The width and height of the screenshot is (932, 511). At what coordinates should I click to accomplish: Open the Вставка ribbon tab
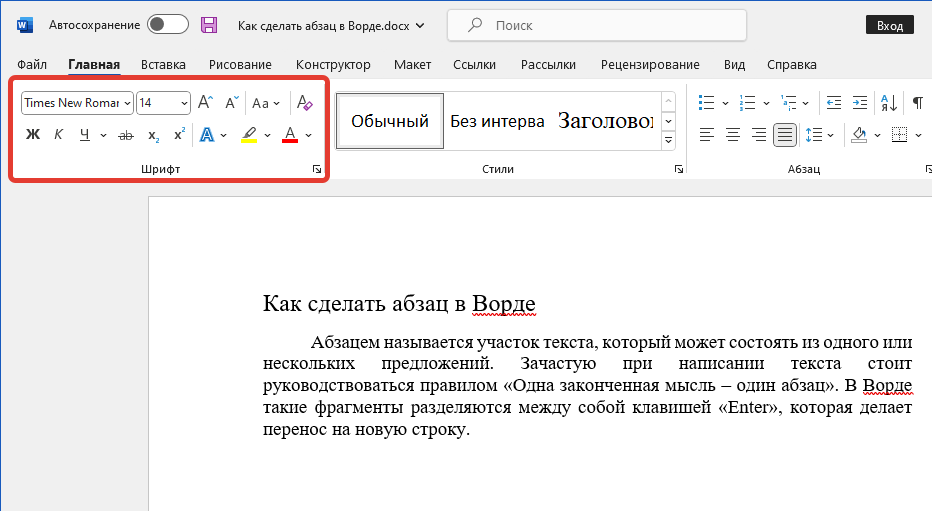click(163, 65)
